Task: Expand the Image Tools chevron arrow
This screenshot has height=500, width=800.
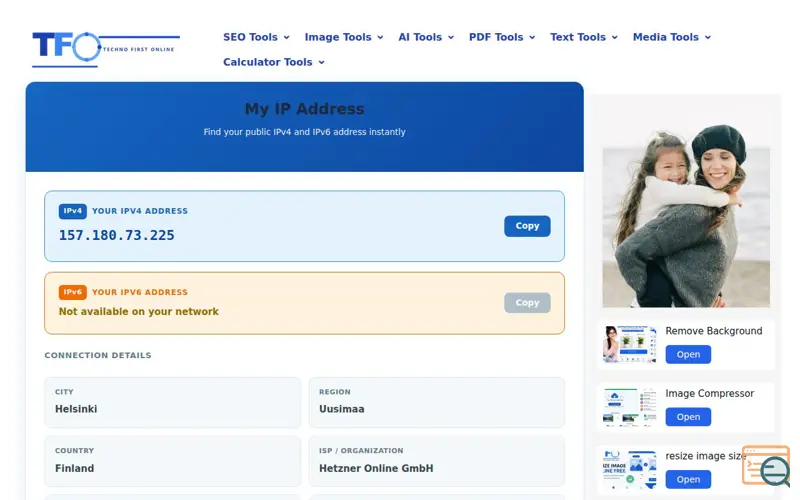Action: pos(380,37)
